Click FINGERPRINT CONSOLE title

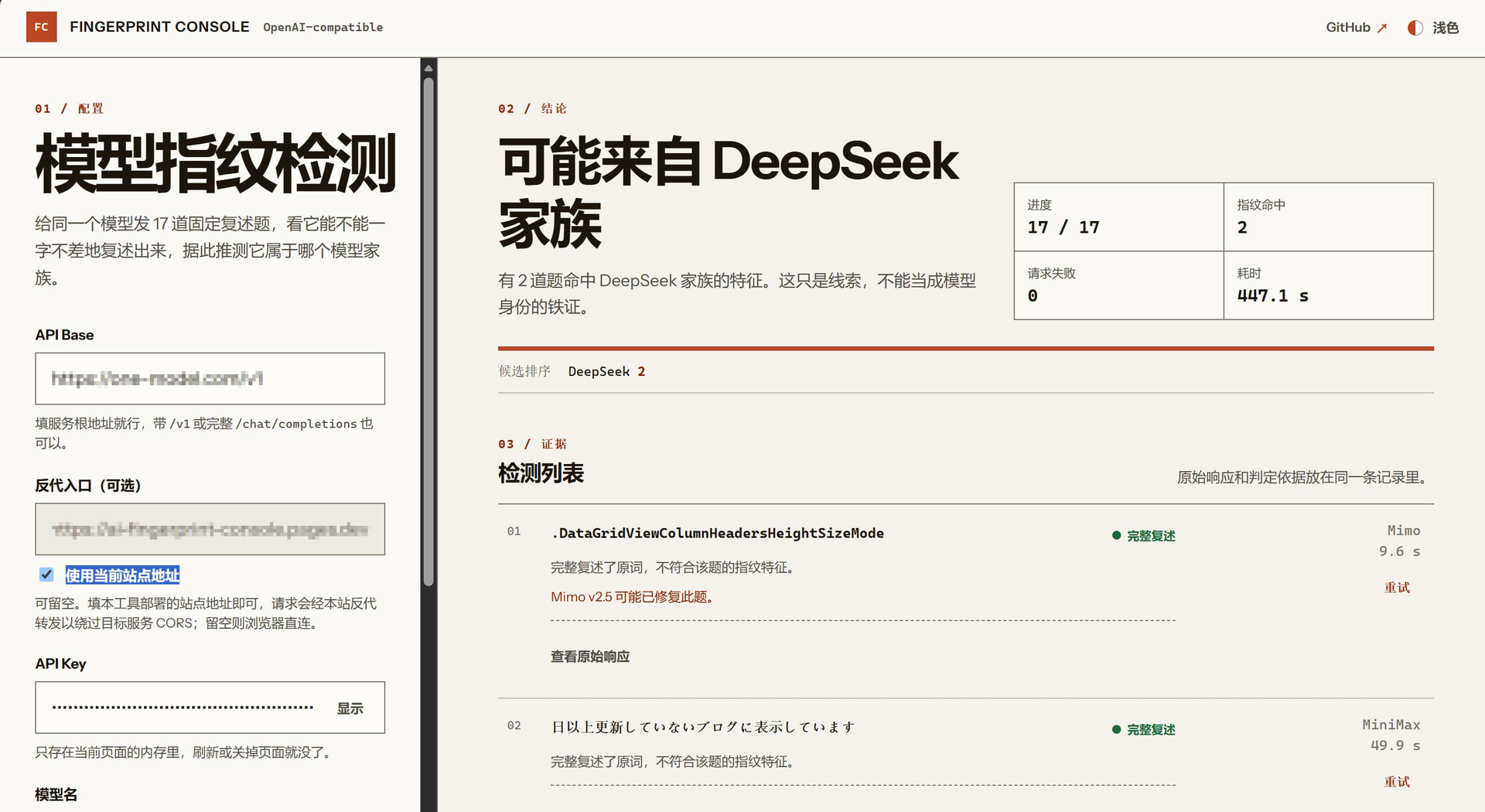tap(159, 27)
